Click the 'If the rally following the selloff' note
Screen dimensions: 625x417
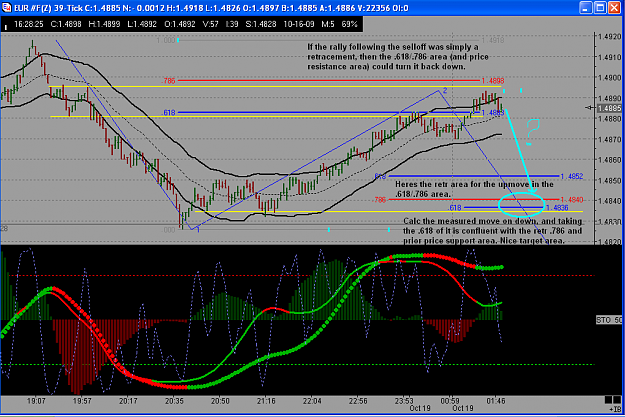pyautogui.click(x=398, y=57)
